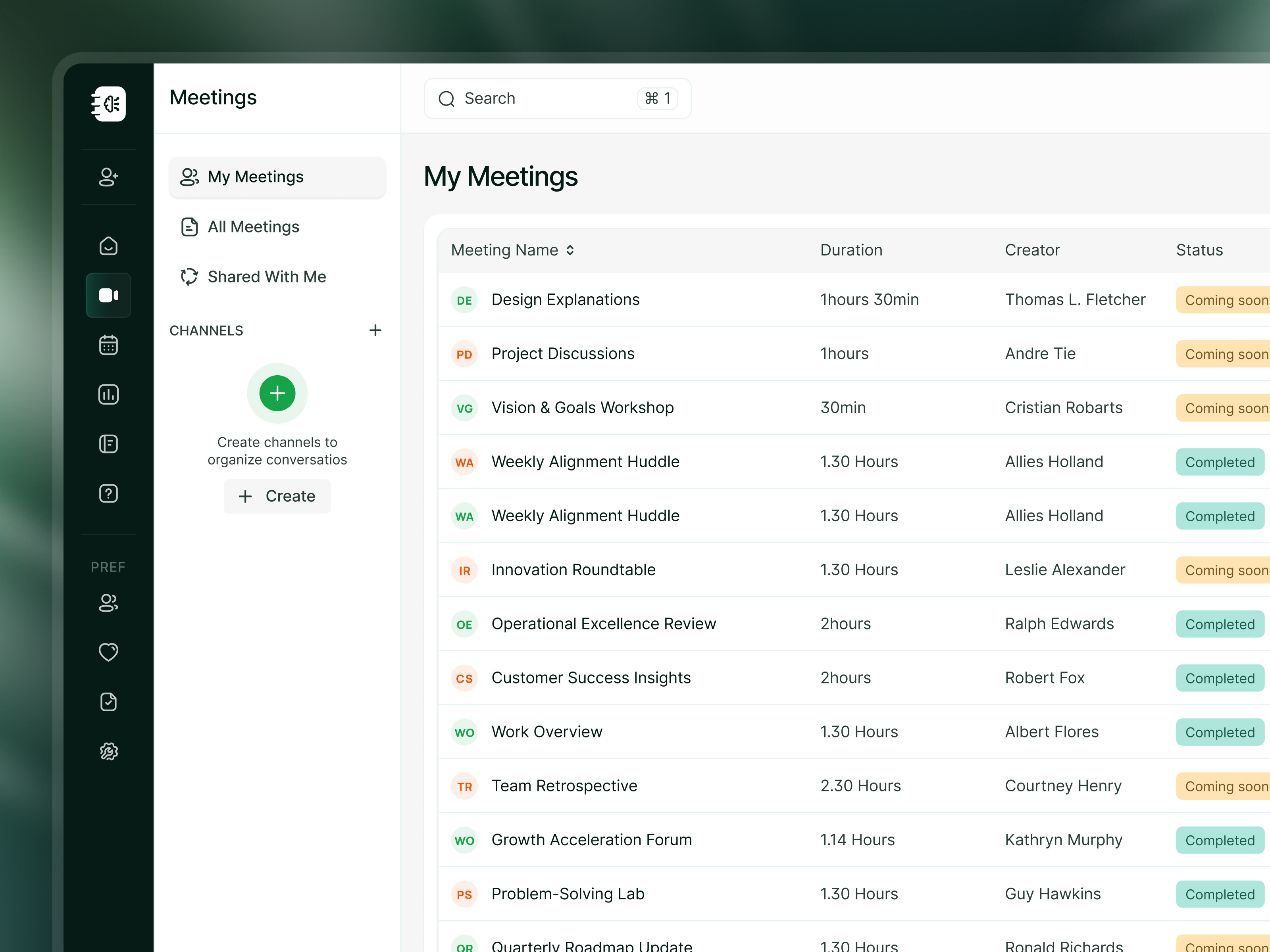Switch to All Meetings view
This screenshot has width=1270, height=952.
[253, 226]
